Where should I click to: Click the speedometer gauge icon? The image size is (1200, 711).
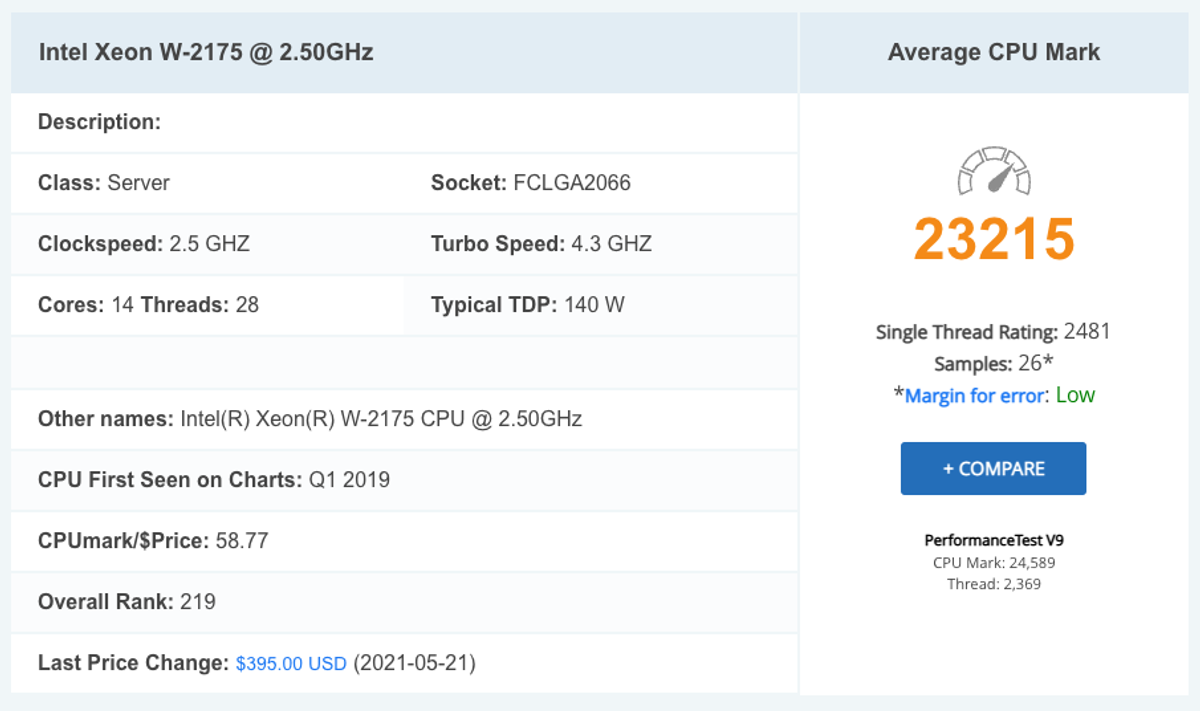994,172
